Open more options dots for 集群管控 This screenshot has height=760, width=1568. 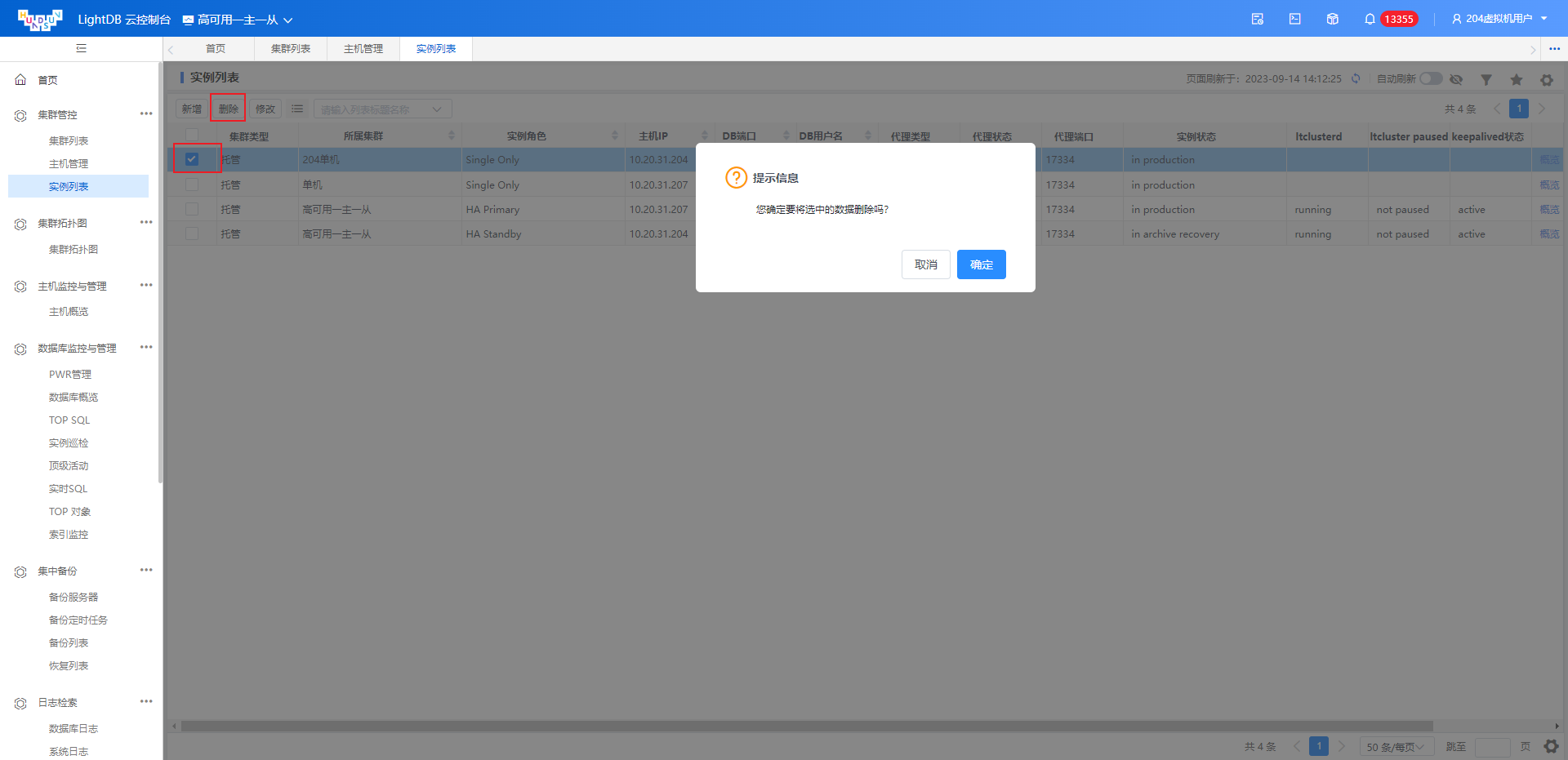[146, 113]
